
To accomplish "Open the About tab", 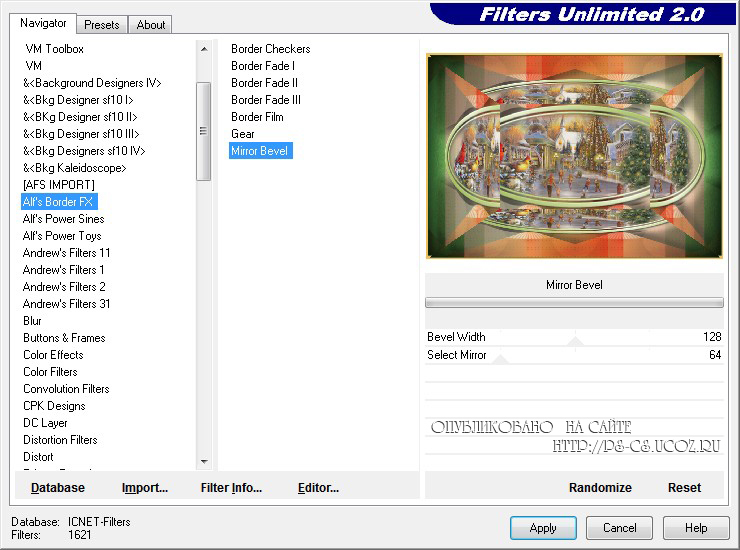I will [x=151, y=25].
